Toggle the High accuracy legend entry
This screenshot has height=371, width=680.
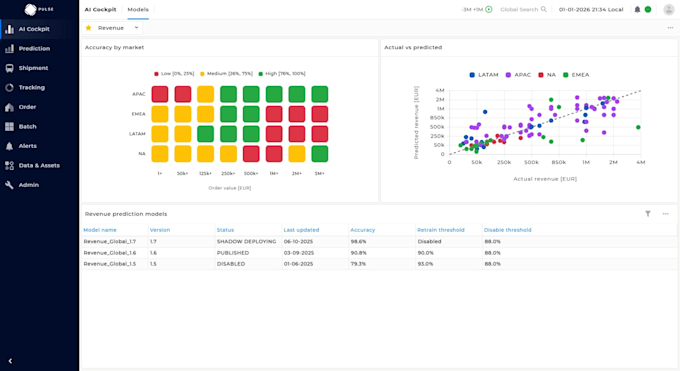(x=282, y=74)
